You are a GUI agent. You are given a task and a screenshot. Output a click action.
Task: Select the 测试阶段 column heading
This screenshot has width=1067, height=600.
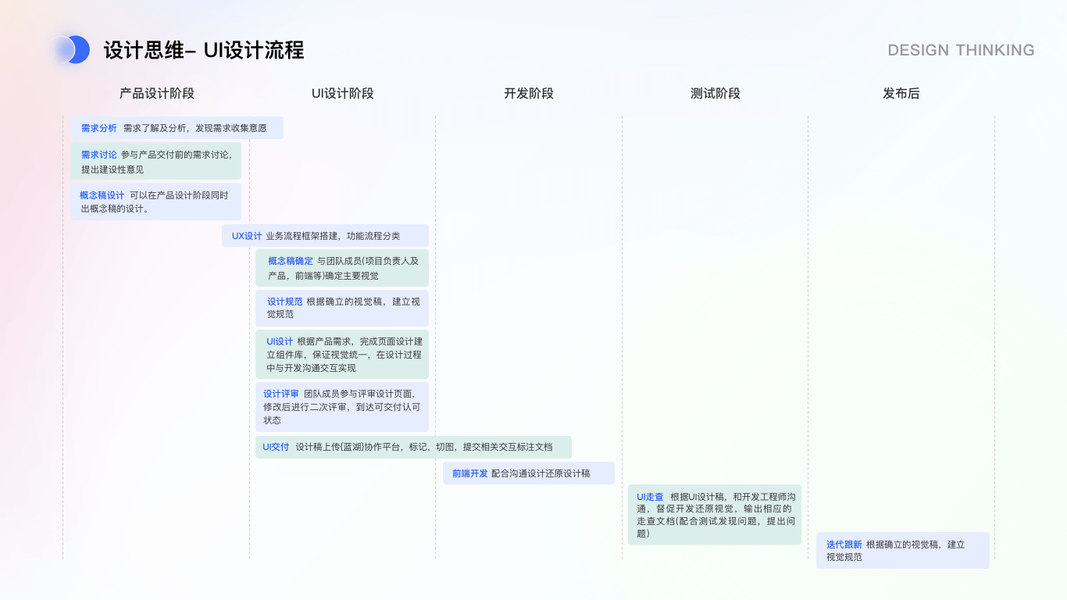[715, 93]
